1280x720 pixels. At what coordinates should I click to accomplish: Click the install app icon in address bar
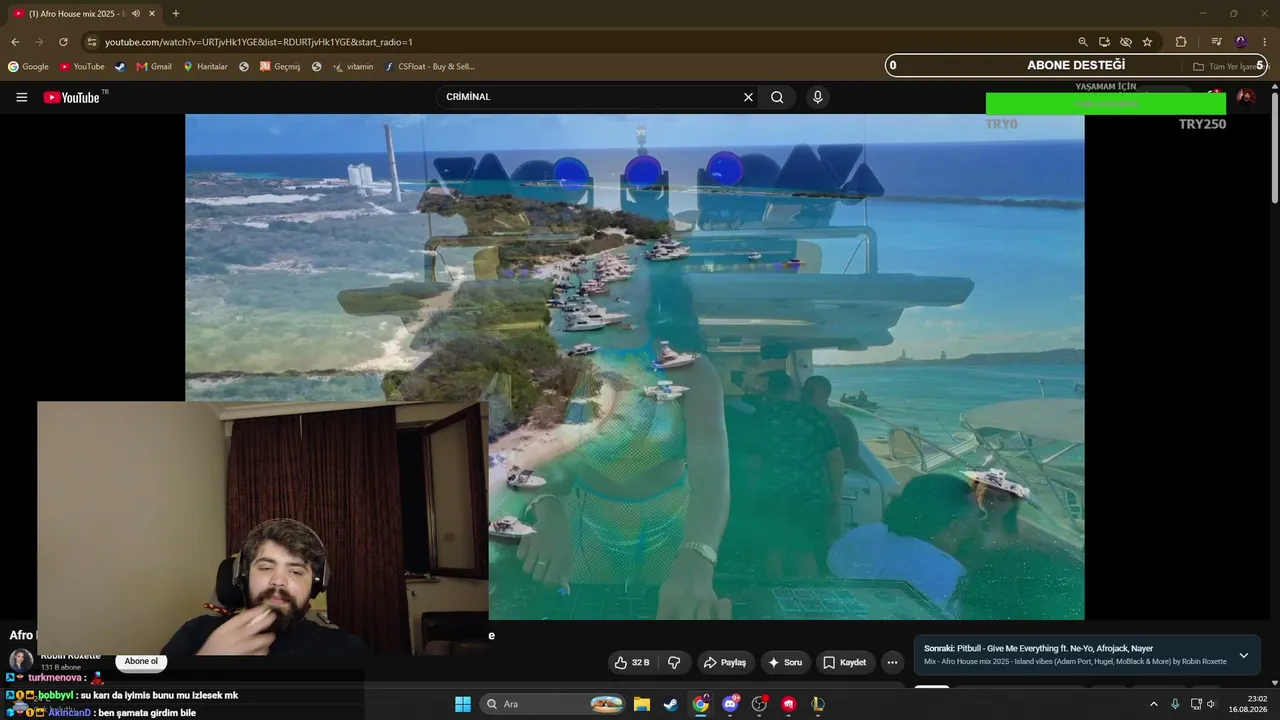1104,42
